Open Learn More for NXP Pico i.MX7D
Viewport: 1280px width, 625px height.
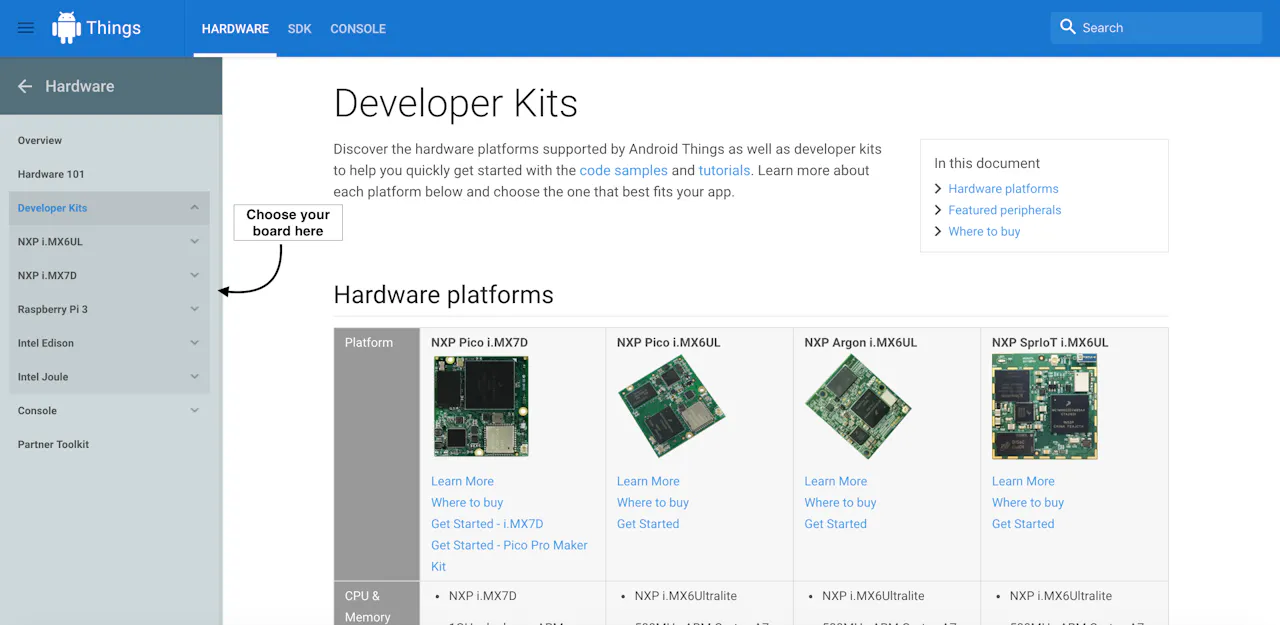coord(462,481)
